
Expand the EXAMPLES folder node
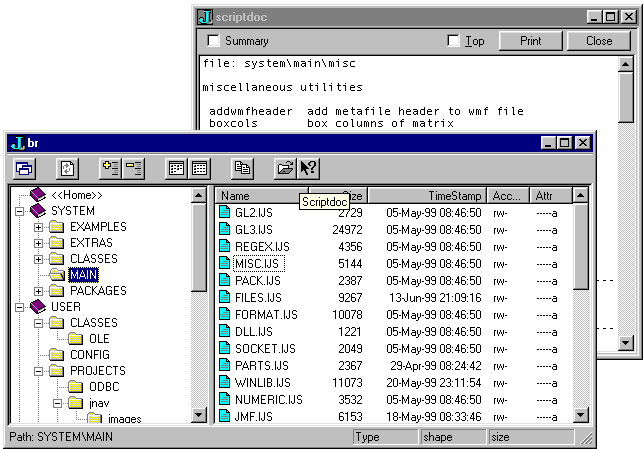(39, 227)
